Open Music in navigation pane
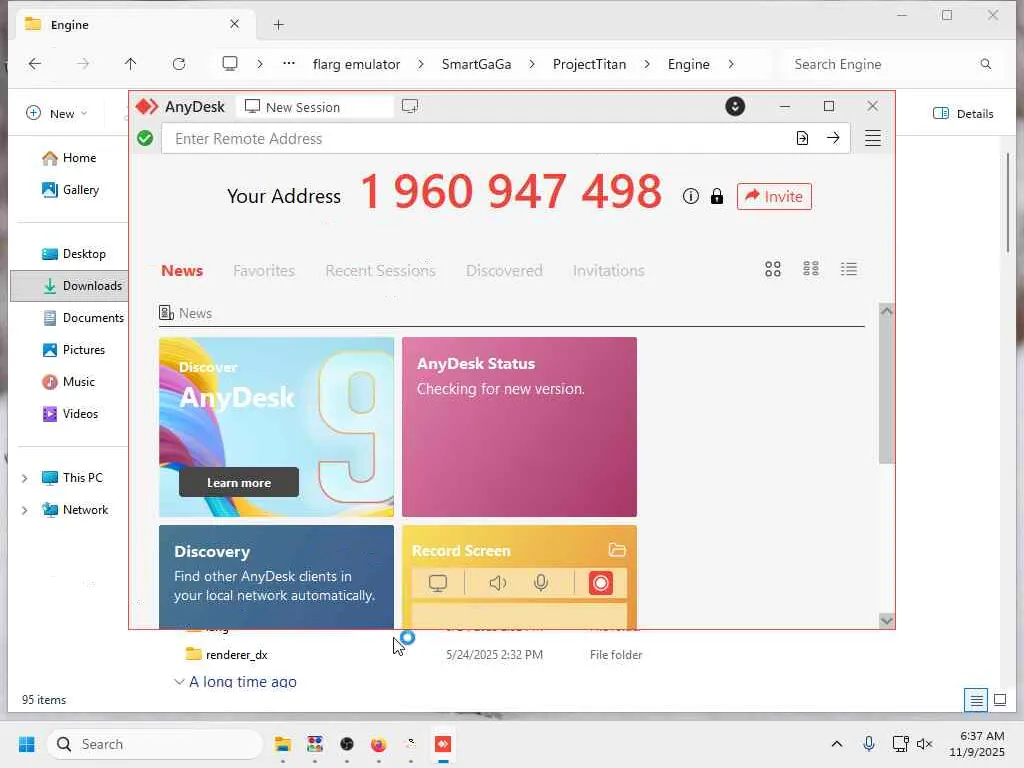The image size is (1024, 768). point(69,382)
